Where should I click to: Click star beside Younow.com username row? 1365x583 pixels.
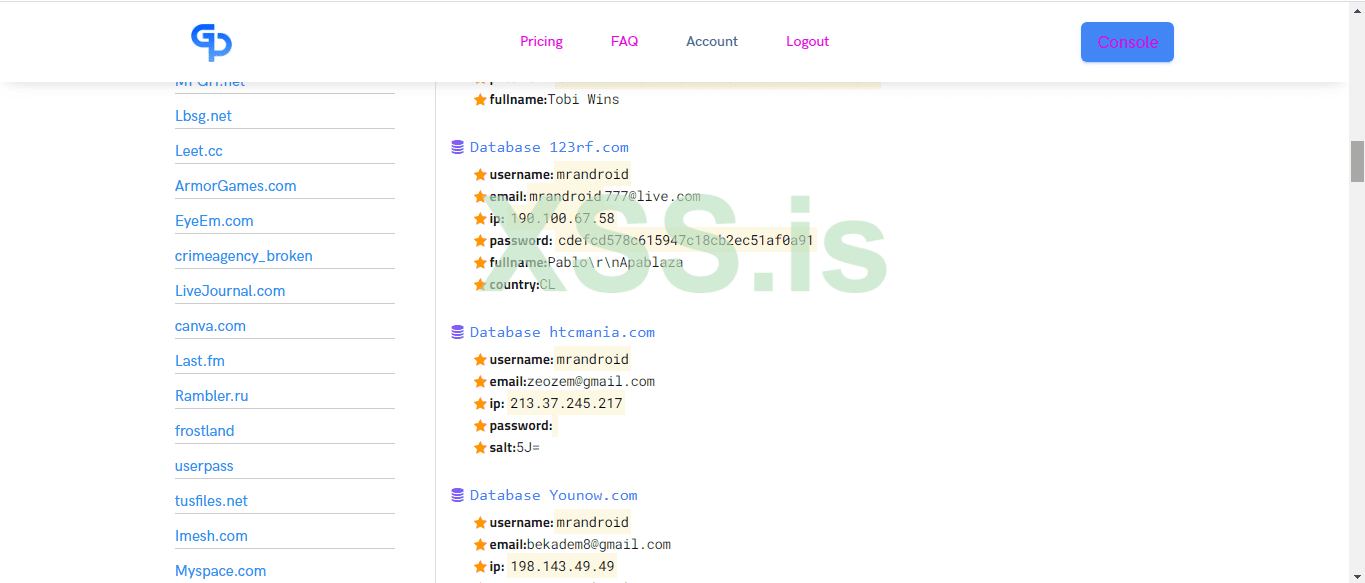point(480,523)
